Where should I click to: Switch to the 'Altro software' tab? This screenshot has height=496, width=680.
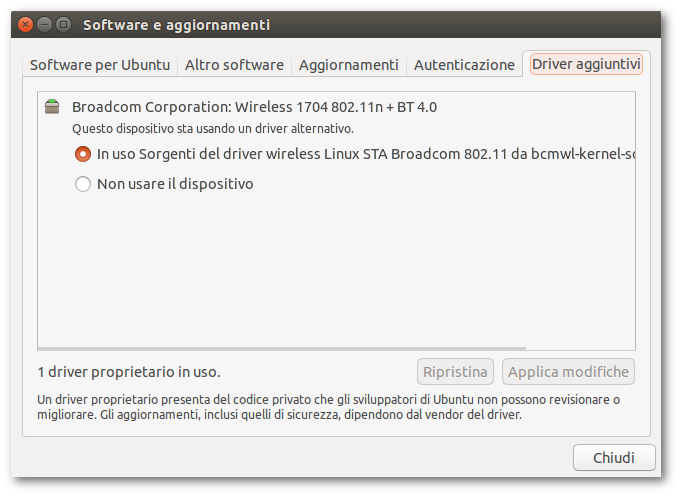tap(234, 65)
